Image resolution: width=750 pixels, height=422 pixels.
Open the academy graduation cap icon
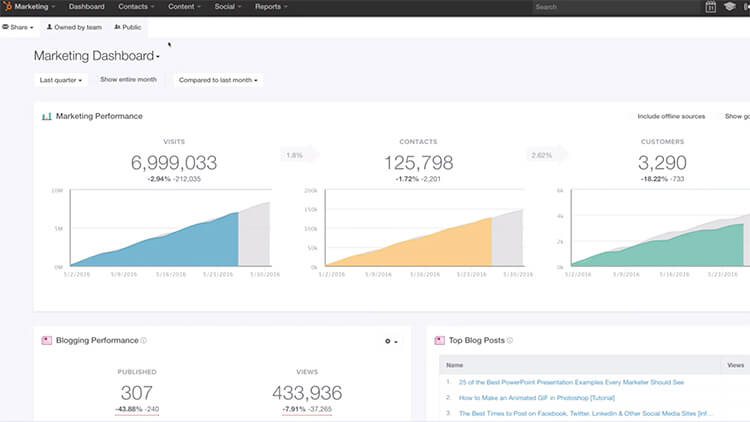coord(729,7)
